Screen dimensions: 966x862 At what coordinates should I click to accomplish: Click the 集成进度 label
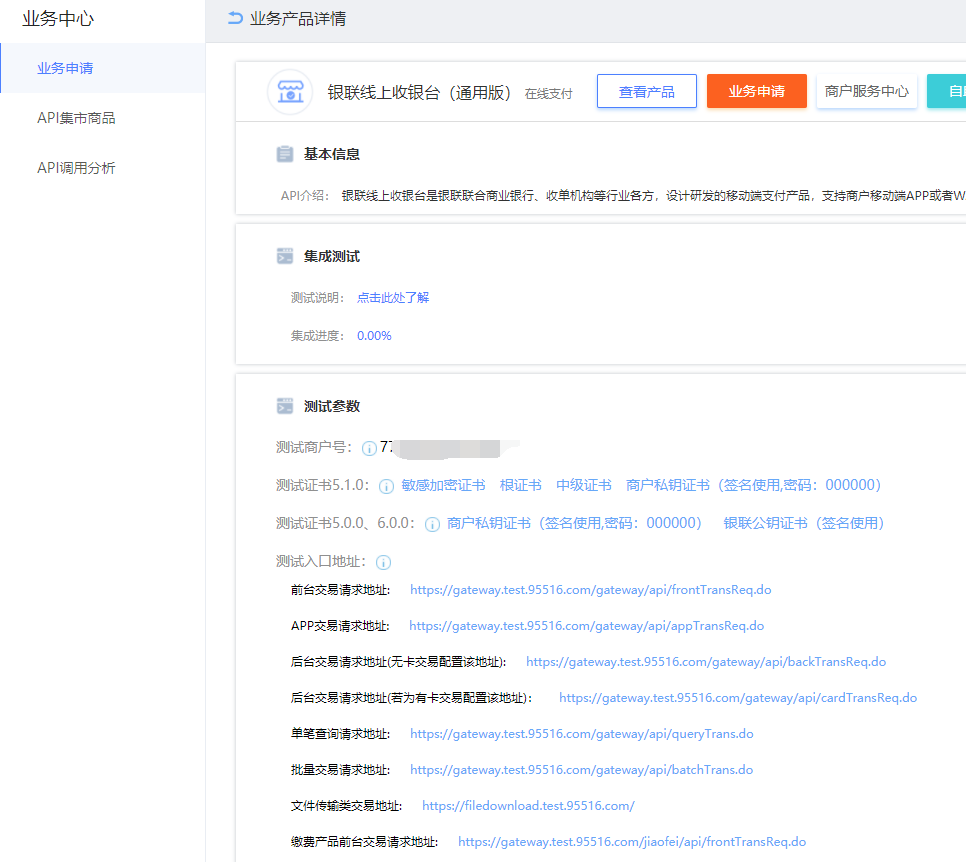(x=317, y=336)
